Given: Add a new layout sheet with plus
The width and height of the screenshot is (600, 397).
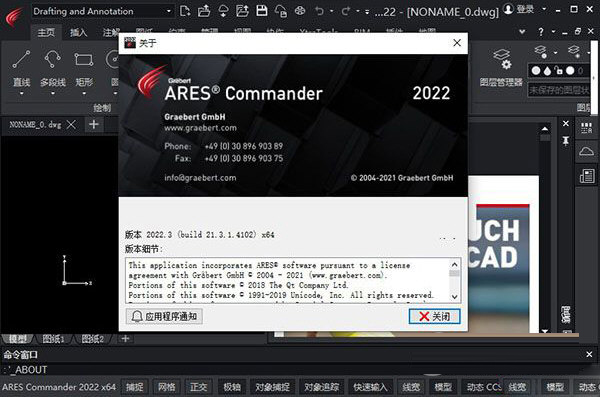Looking at the screenshot, I should tap(125, 338).
